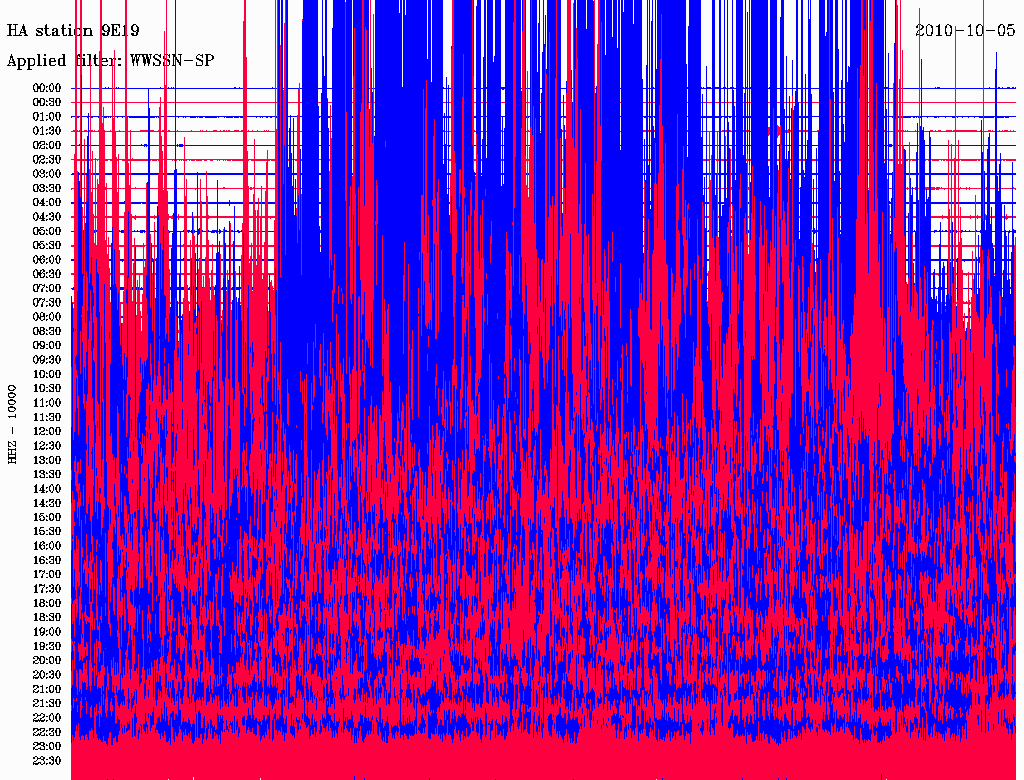Click the 22:30 time label

point(47,732)
